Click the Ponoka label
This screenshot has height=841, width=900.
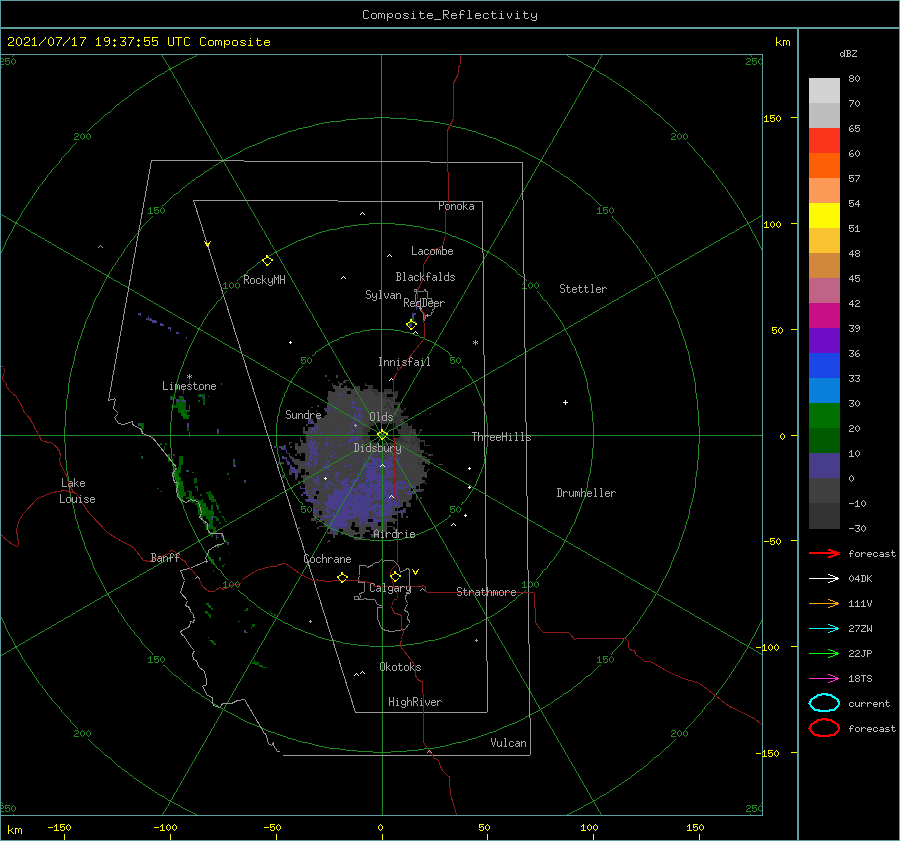coord(456,206)
